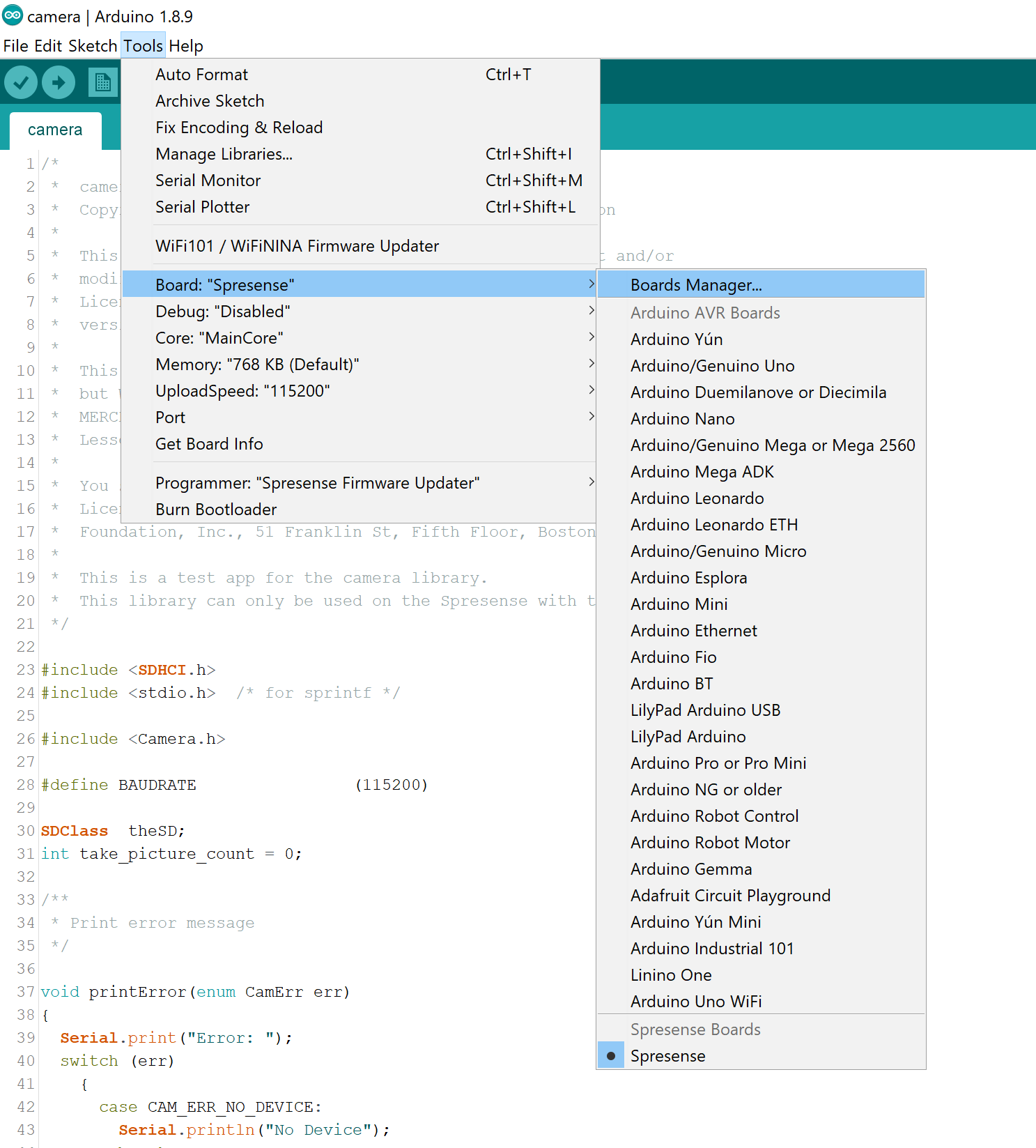Select Arduino Pro or Pro Mini
The width and height of the screenshot is (1036, 1148).
point(761,763)
